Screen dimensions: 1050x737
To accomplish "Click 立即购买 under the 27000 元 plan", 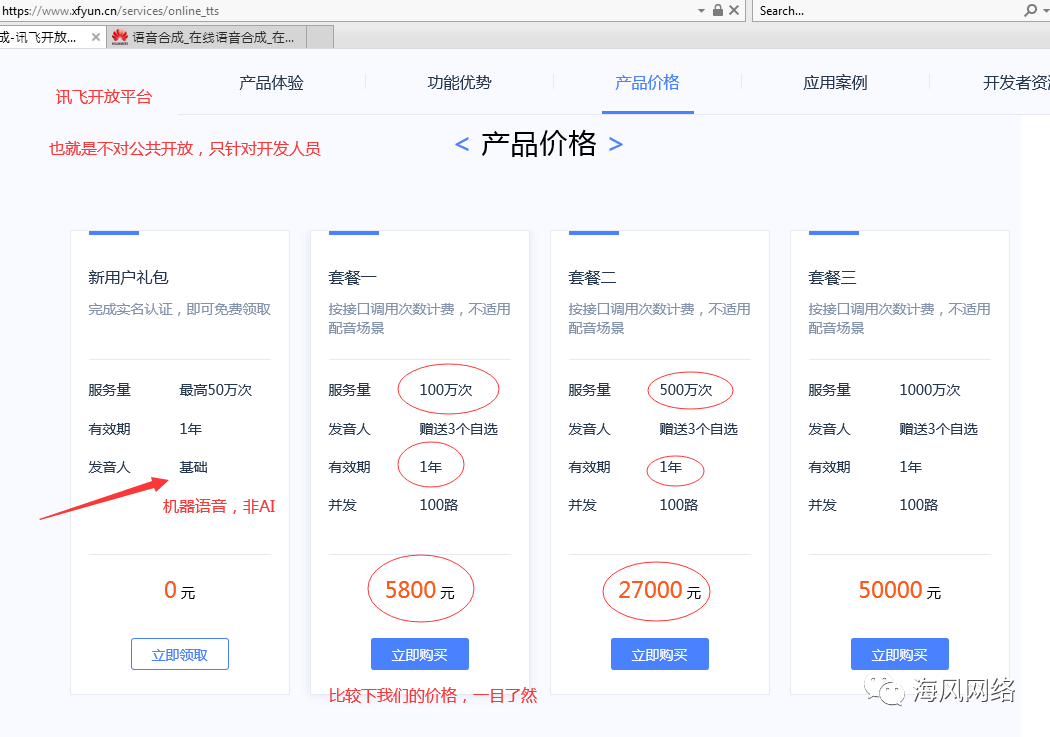I will pos(660,654).
